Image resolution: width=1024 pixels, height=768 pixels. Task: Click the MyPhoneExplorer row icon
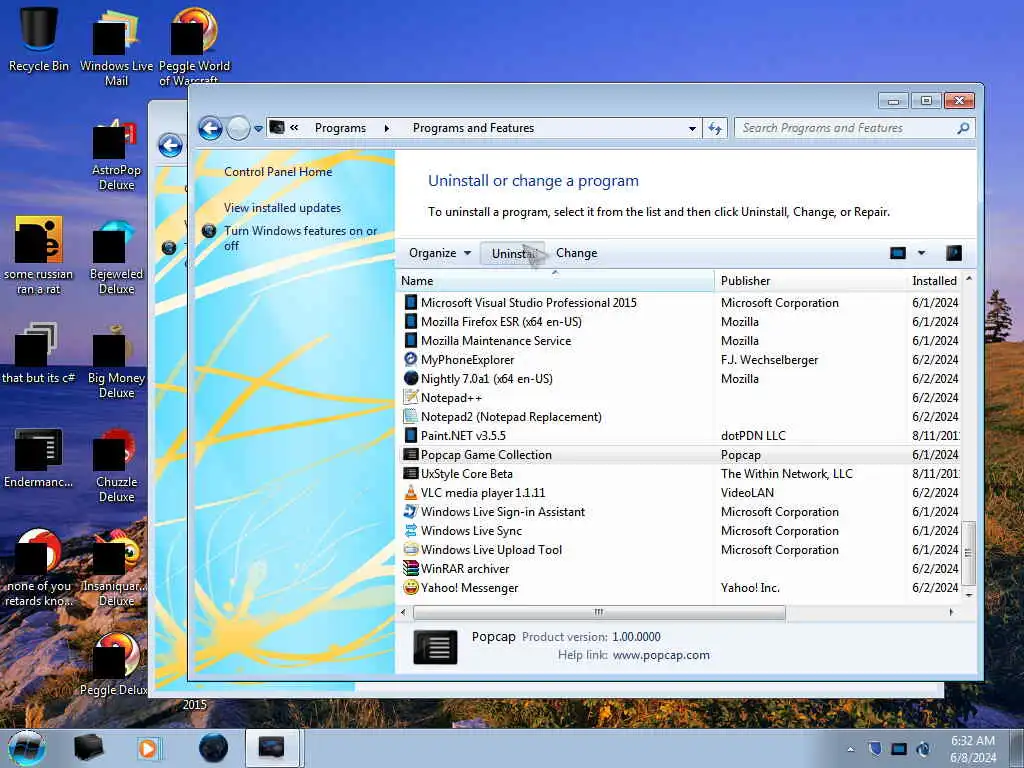[x=410, y=359]
